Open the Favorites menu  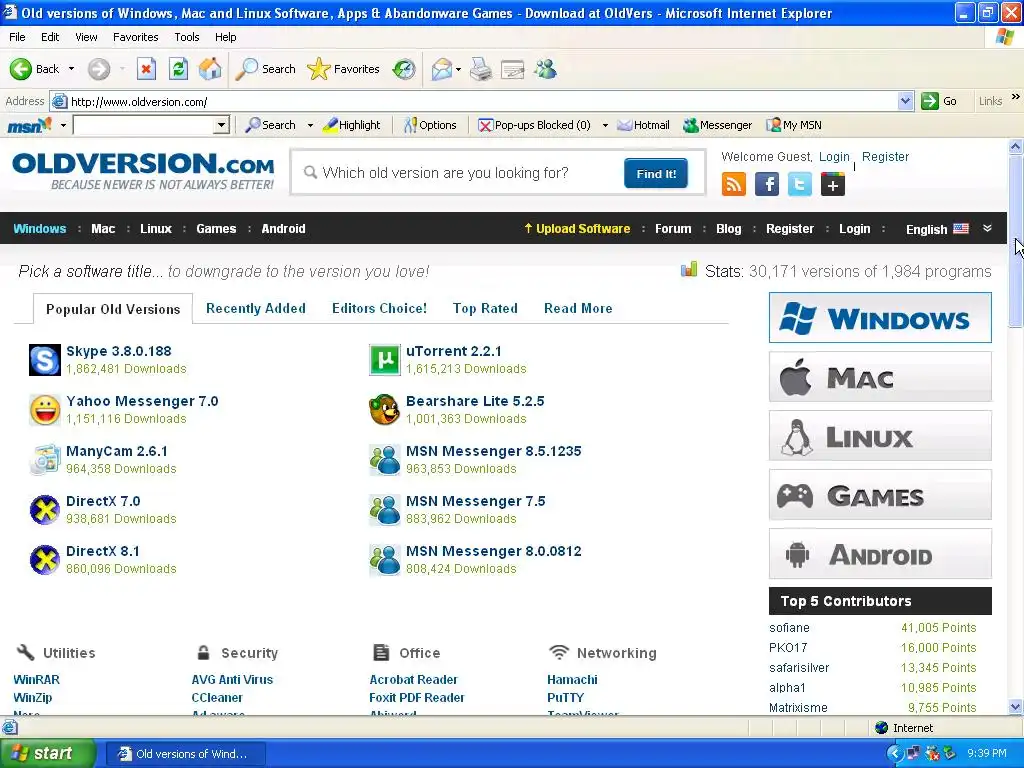coord(135,37)
